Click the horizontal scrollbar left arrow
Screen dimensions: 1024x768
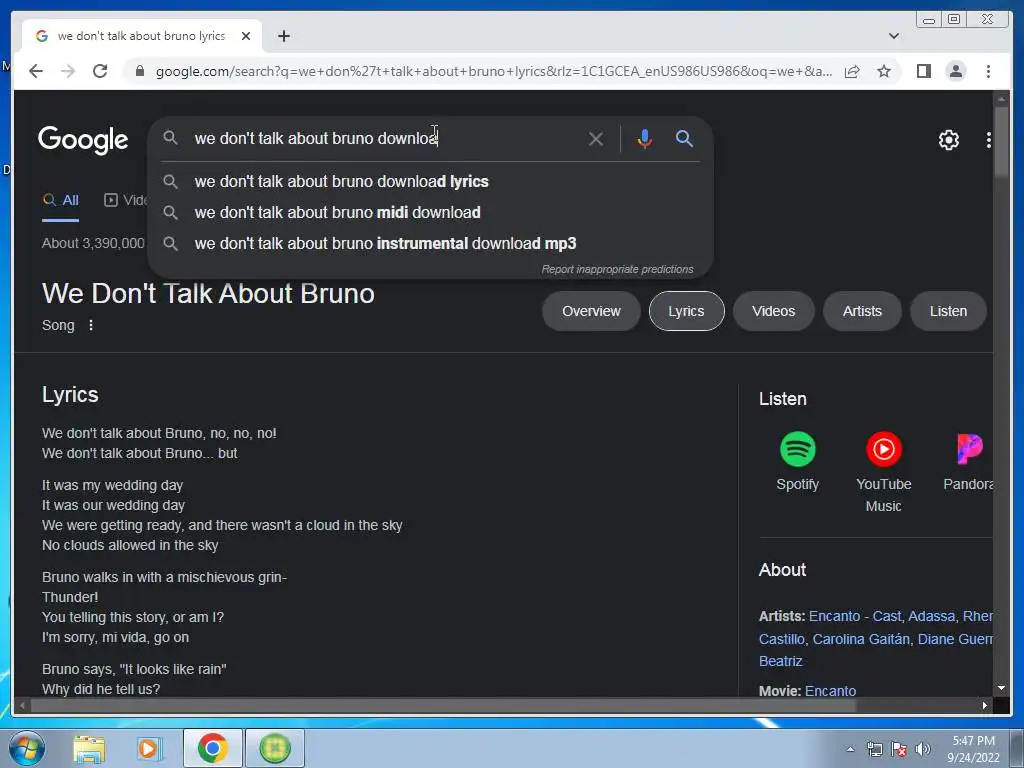23,705
